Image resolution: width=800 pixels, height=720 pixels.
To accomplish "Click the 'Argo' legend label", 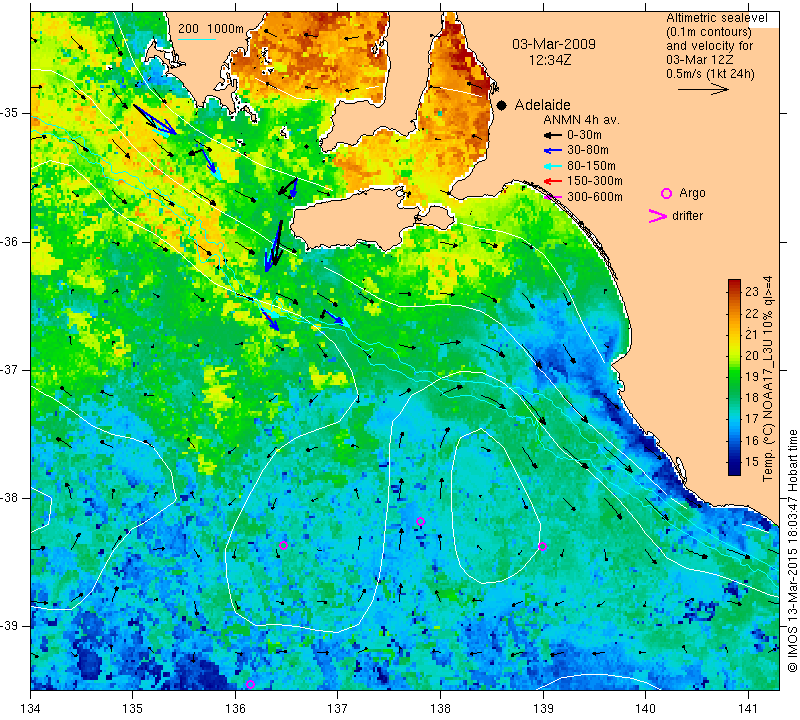I will tap(692, 193).
